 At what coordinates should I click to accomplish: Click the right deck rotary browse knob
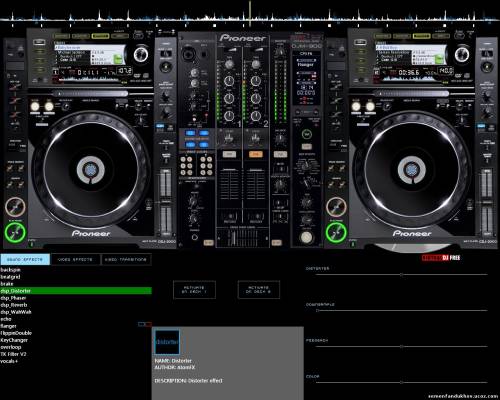tap(462, 54)
